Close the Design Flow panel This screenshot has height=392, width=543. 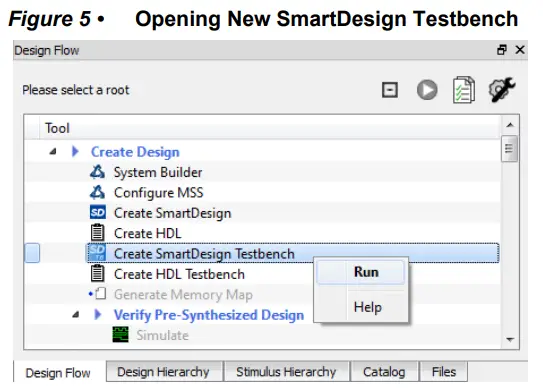[x=520, y=50]
